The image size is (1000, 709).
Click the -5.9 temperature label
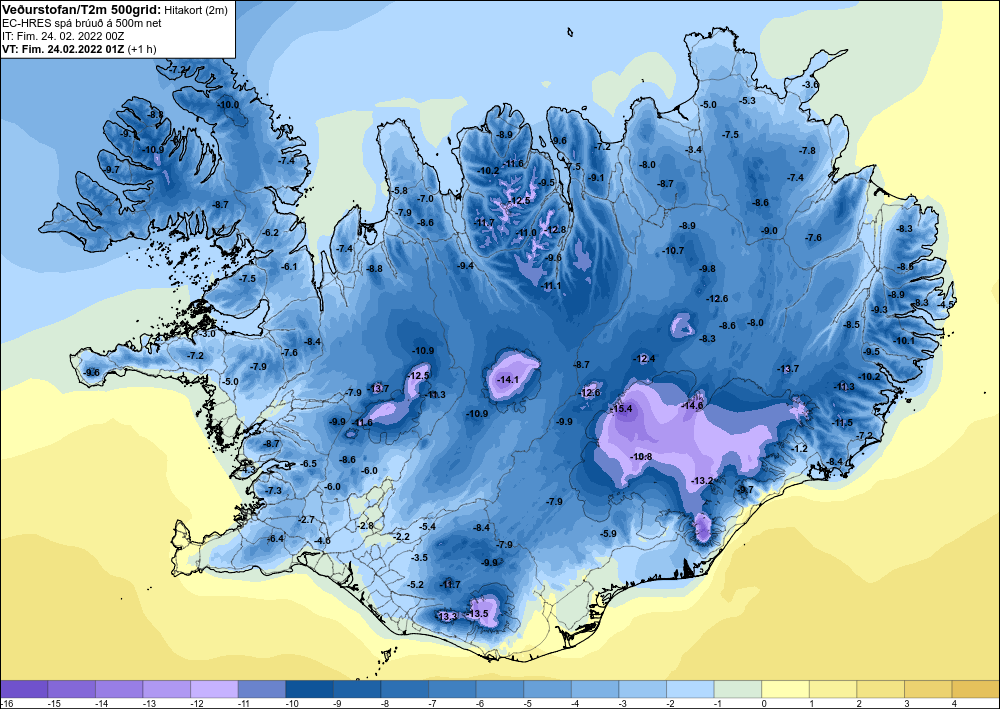coord(609,534)
